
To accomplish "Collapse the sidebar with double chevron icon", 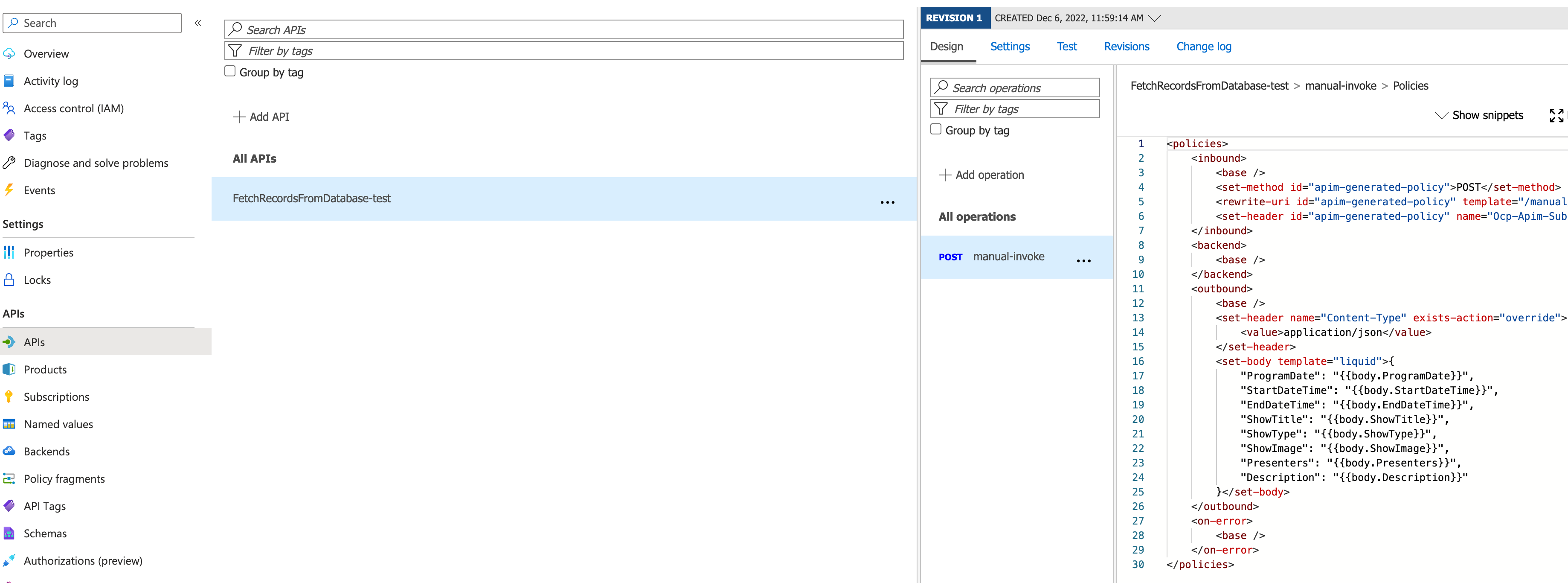I will point(198,23).
